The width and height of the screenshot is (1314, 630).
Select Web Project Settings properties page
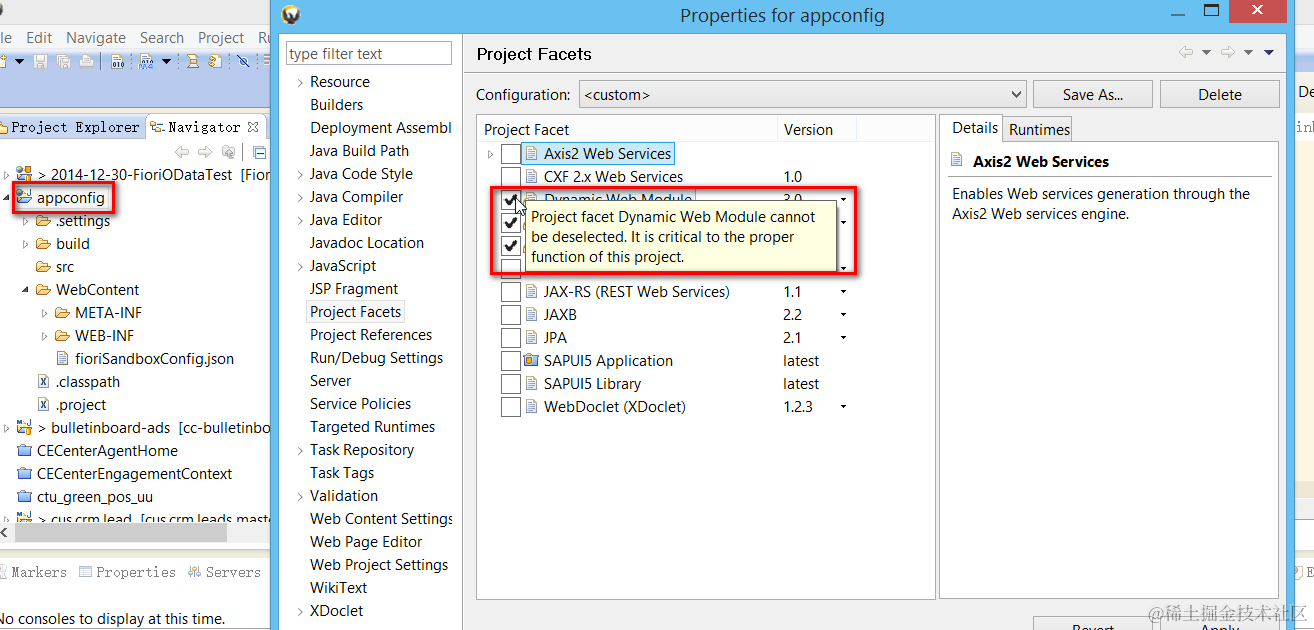coord(379,565)
